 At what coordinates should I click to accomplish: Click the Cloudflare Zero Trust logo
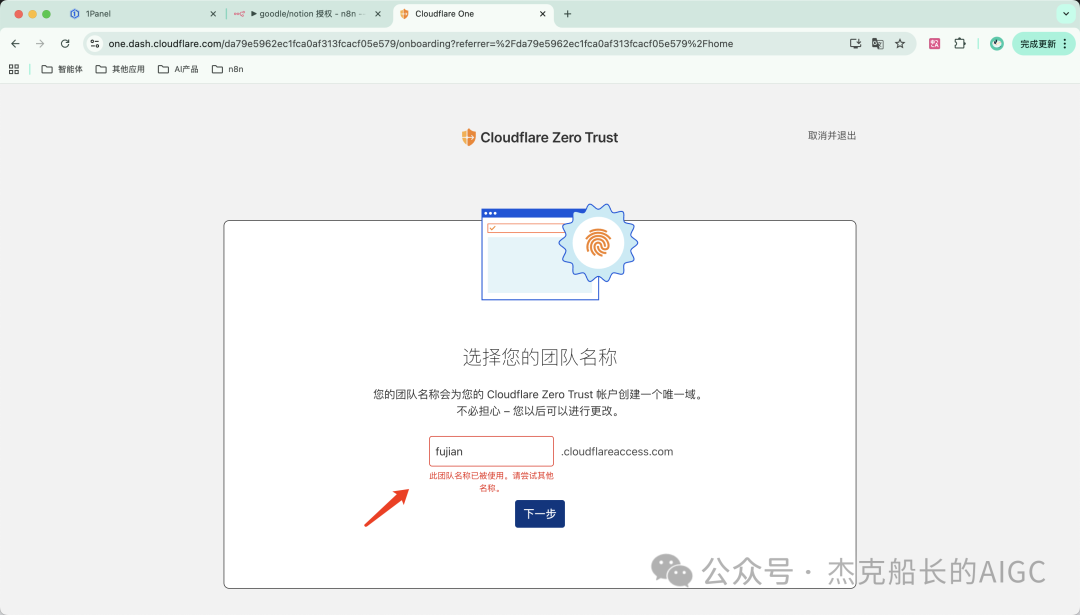(x=539, y=137)
